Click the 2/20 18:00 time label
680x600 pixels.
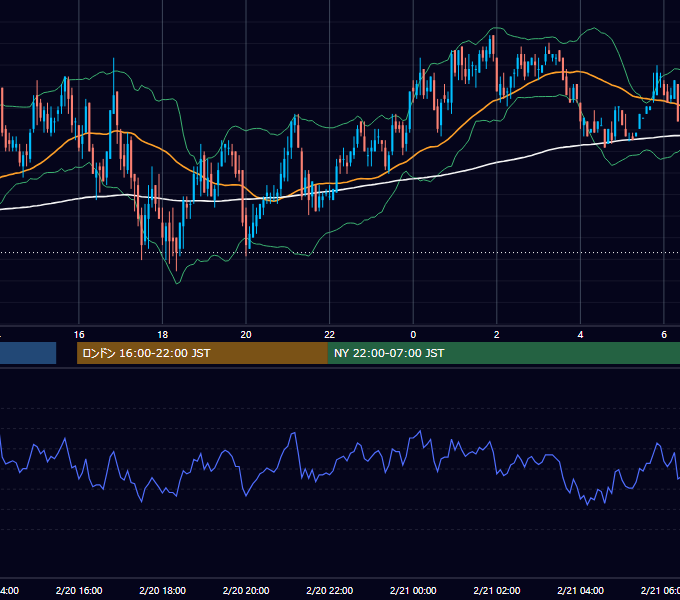[x=163, y=590]
